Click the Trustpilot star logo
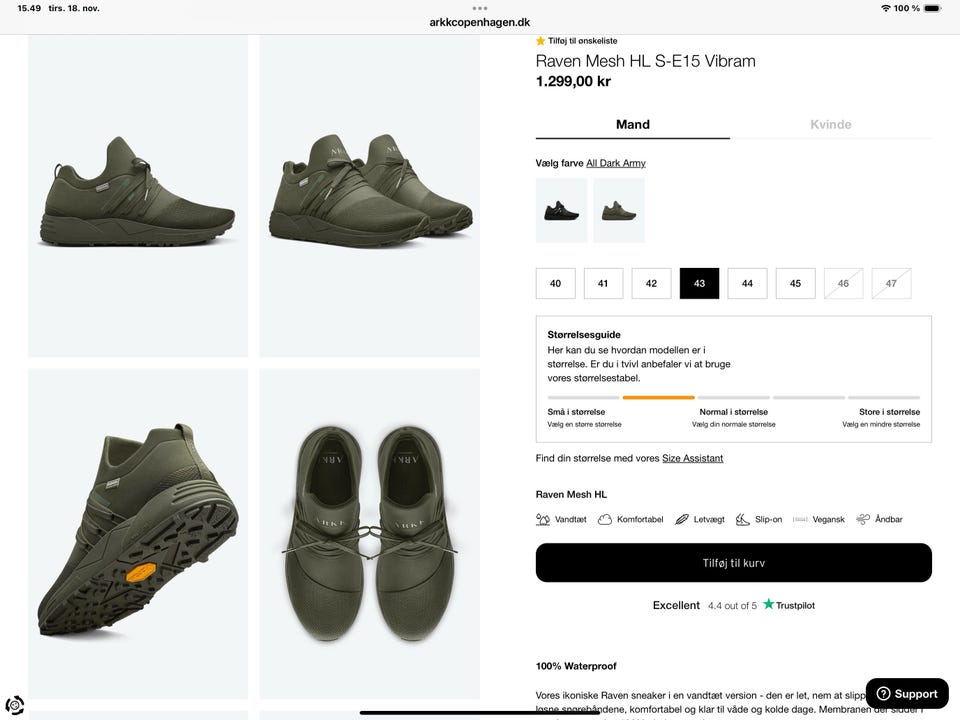960x720 pixels. tap(769, 605)
